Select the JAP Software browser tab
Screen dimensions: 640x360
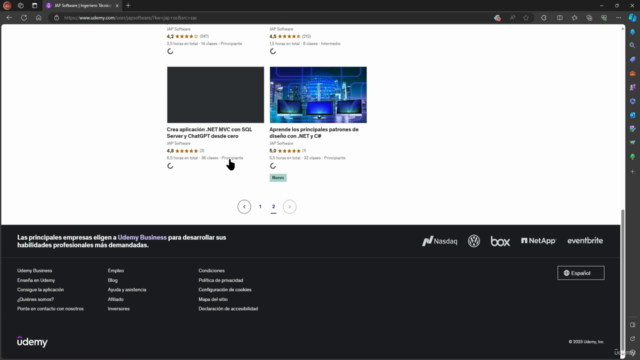point(81,6)
